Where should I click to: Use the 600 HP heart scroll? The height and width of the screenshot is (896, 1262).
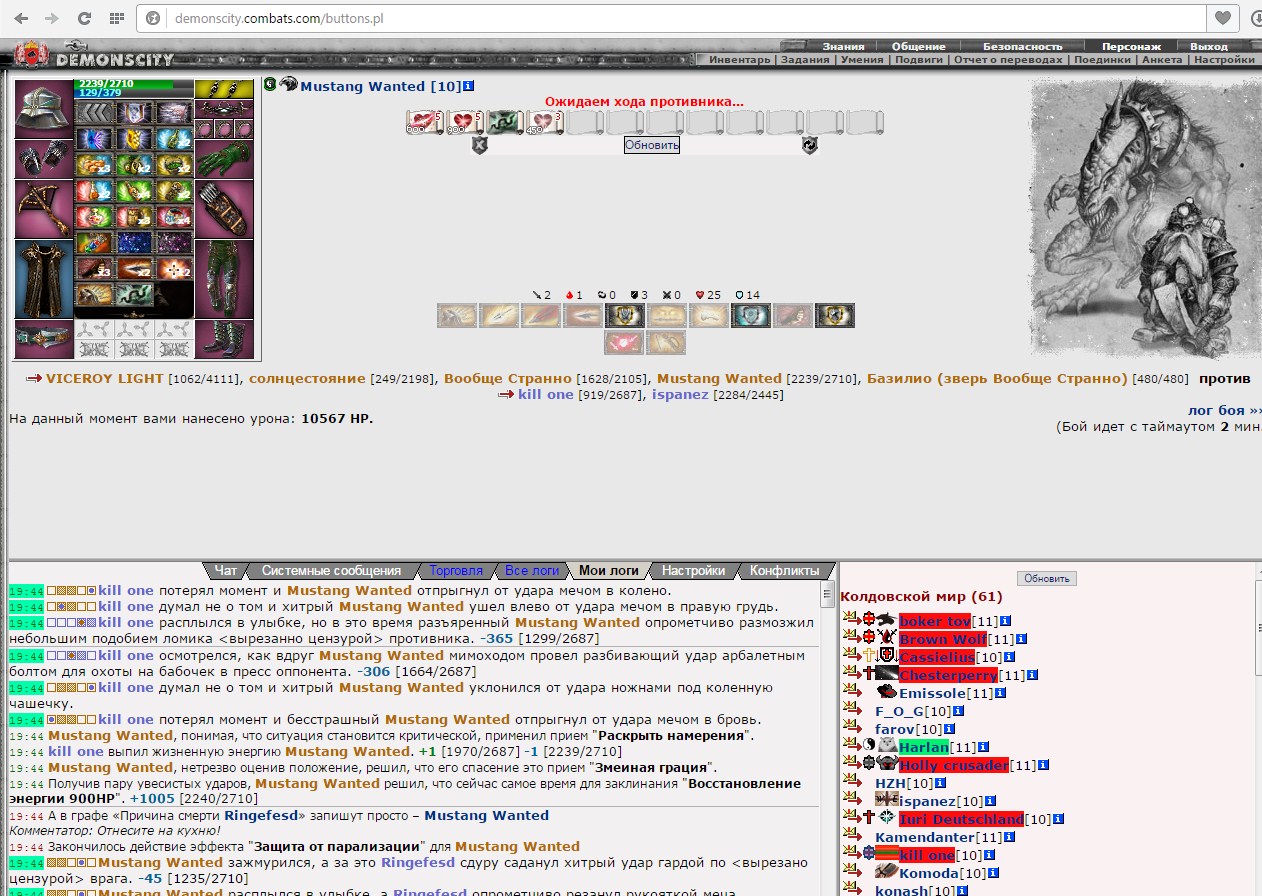[x=425, y=122]
